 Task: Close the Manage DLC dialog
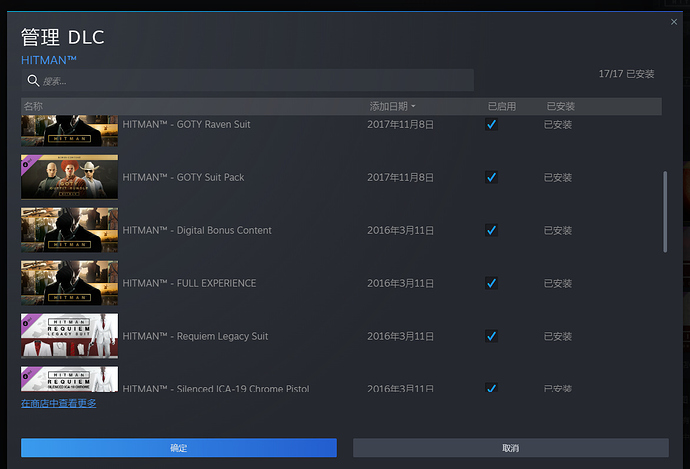(674, 22)
